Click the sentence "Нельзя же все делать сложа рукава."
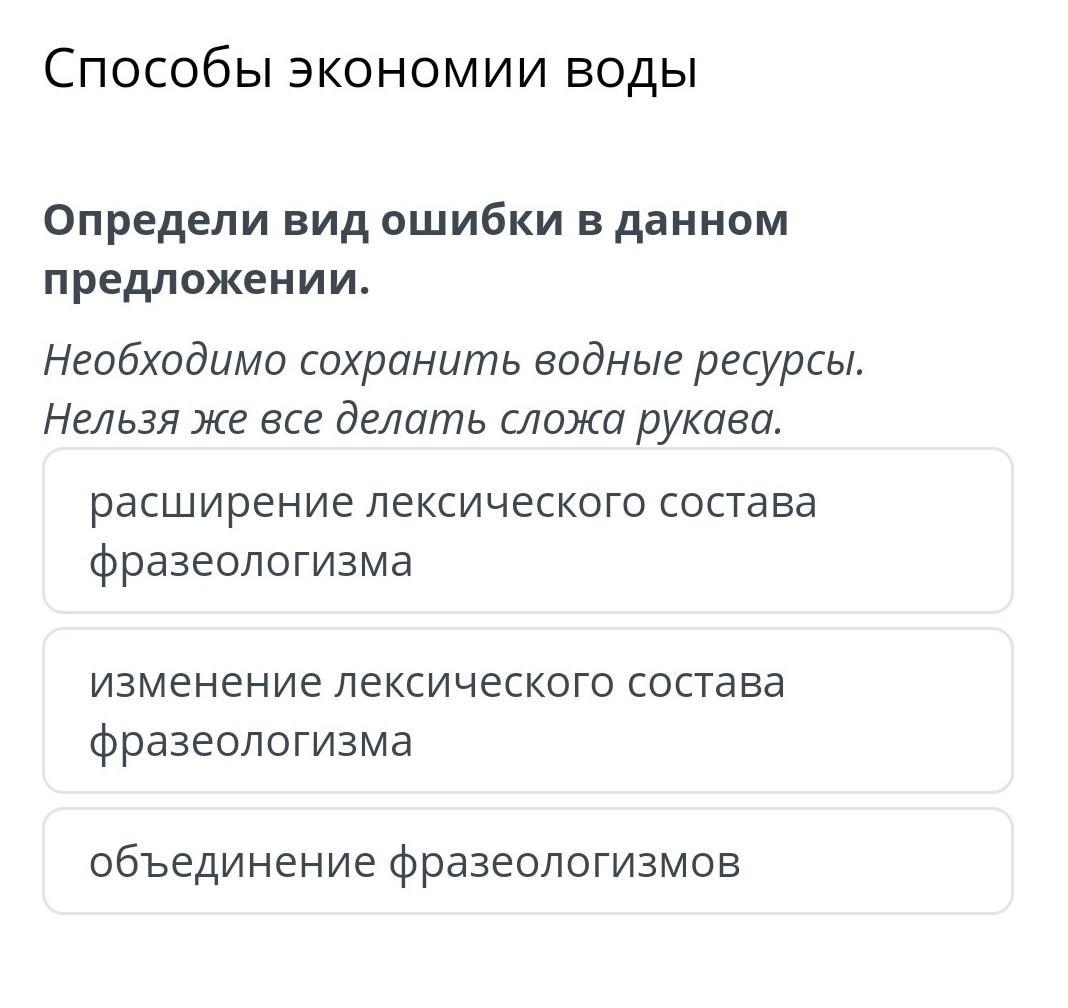Viewport: 1068px width, 1008px height. 412,420
